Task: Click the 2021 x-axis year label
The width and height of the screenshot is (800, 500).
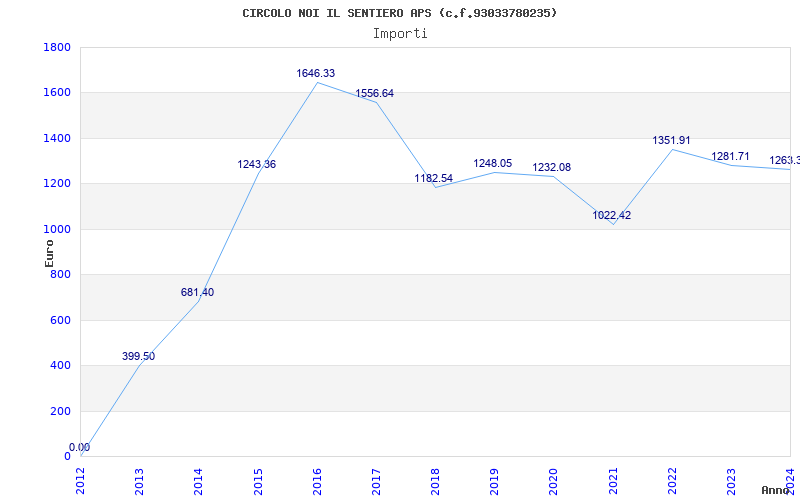Action: 613,480
